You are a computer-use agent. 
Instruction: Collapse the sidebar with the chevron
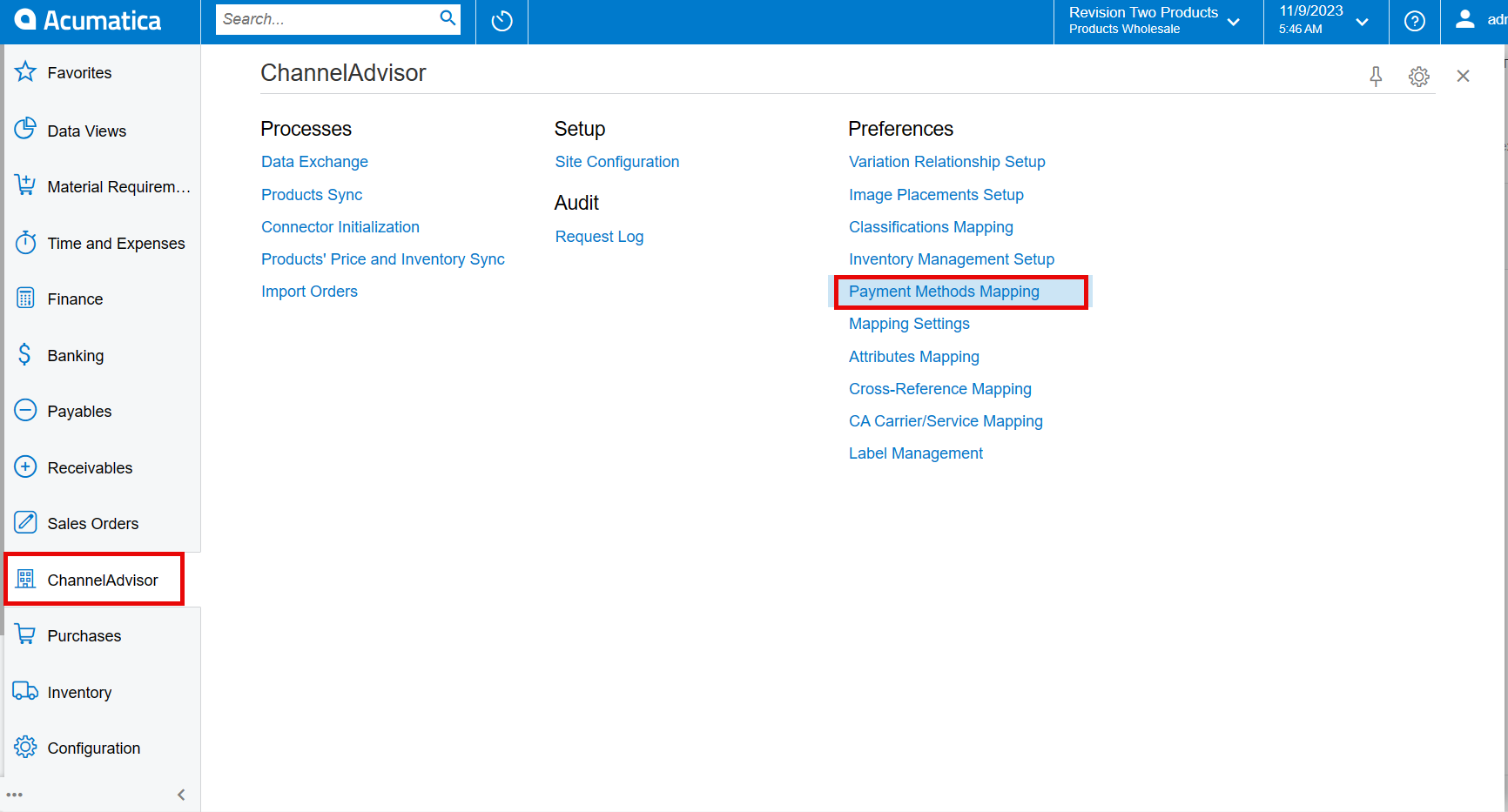click(181, 794)
